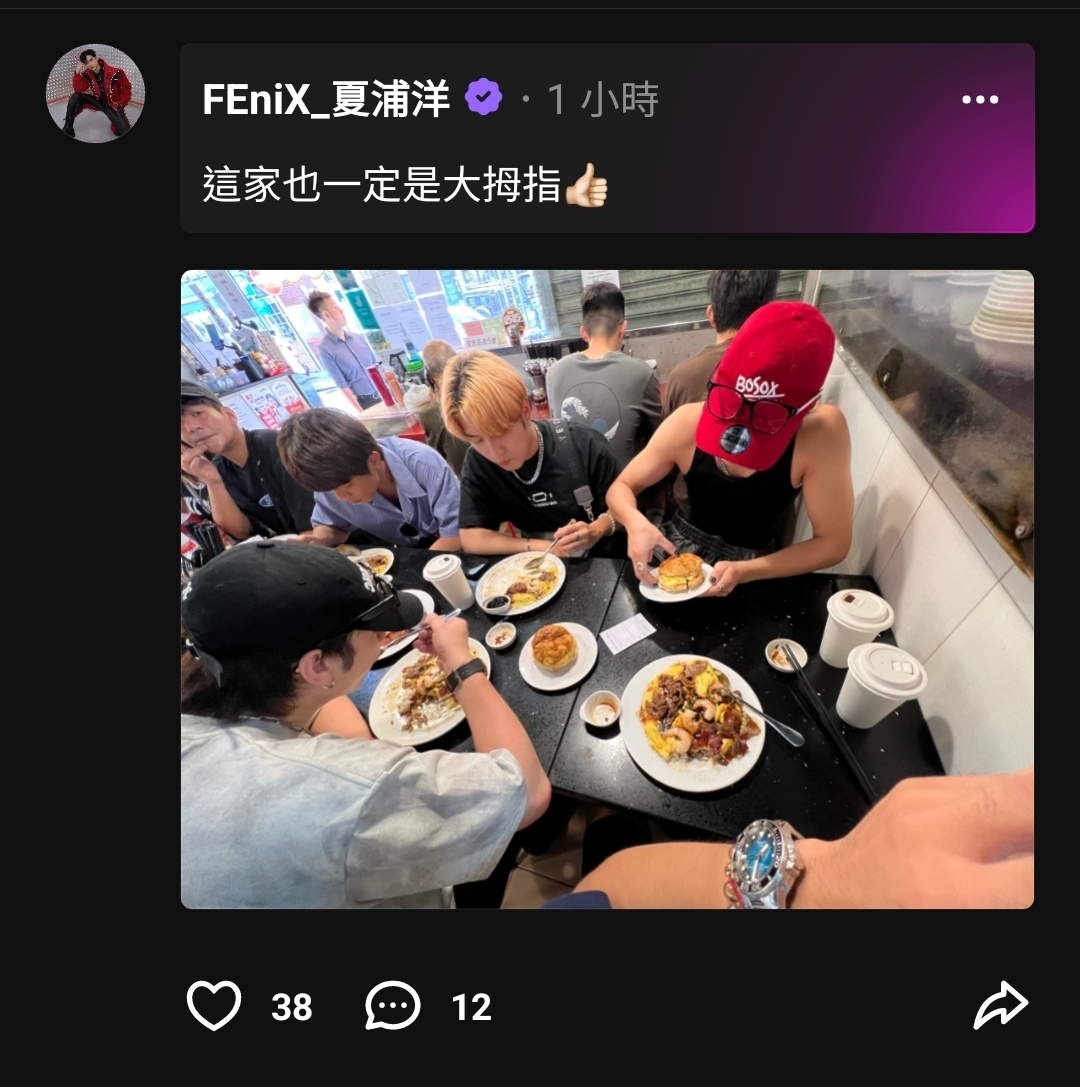Click the post text 這家也一定是大拇指
Image resolution: width=1080 pixels, height=1087 pixels.
[x=382, y=185]
